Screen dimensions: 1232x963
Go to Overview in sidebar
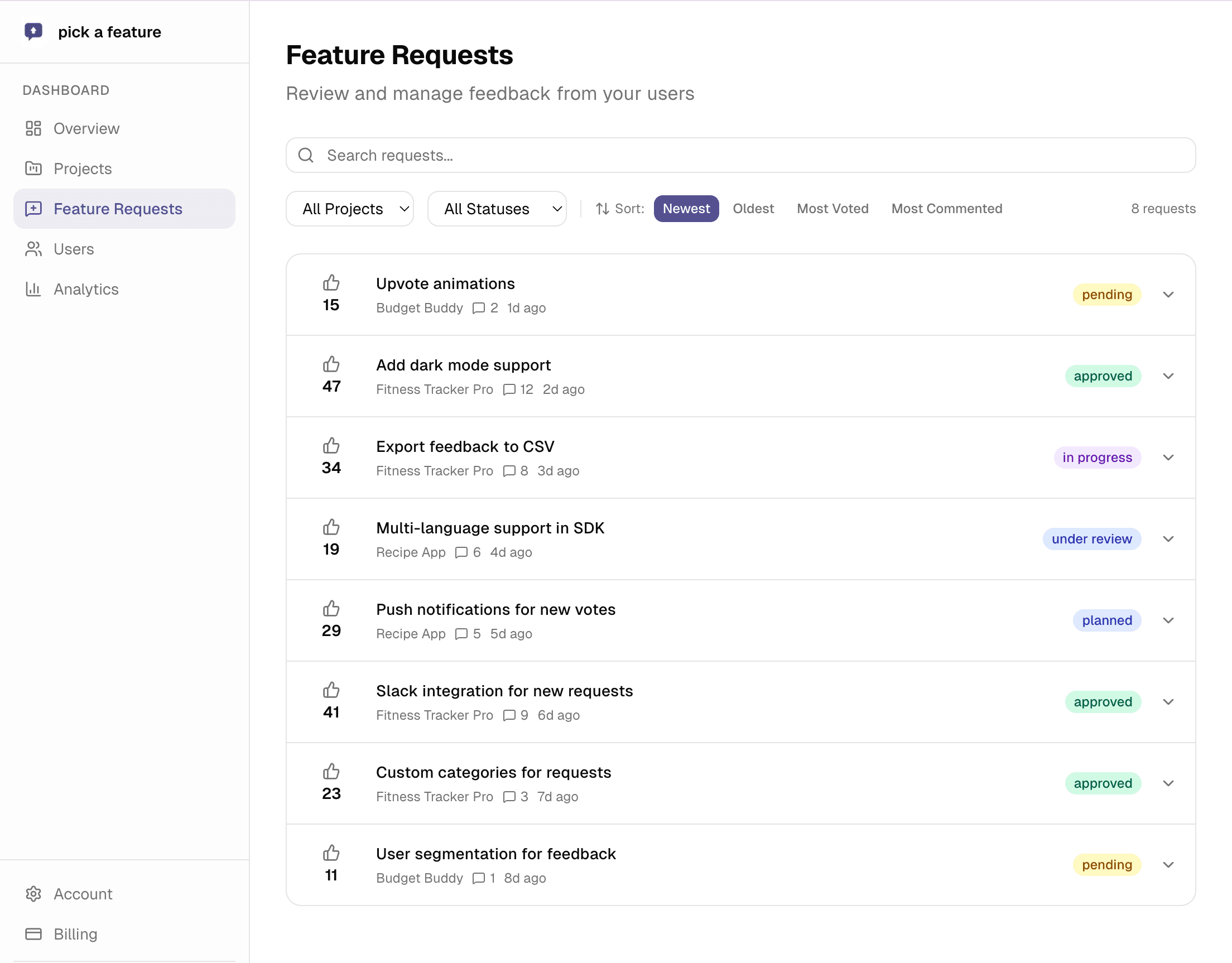(x=124, y=129)
